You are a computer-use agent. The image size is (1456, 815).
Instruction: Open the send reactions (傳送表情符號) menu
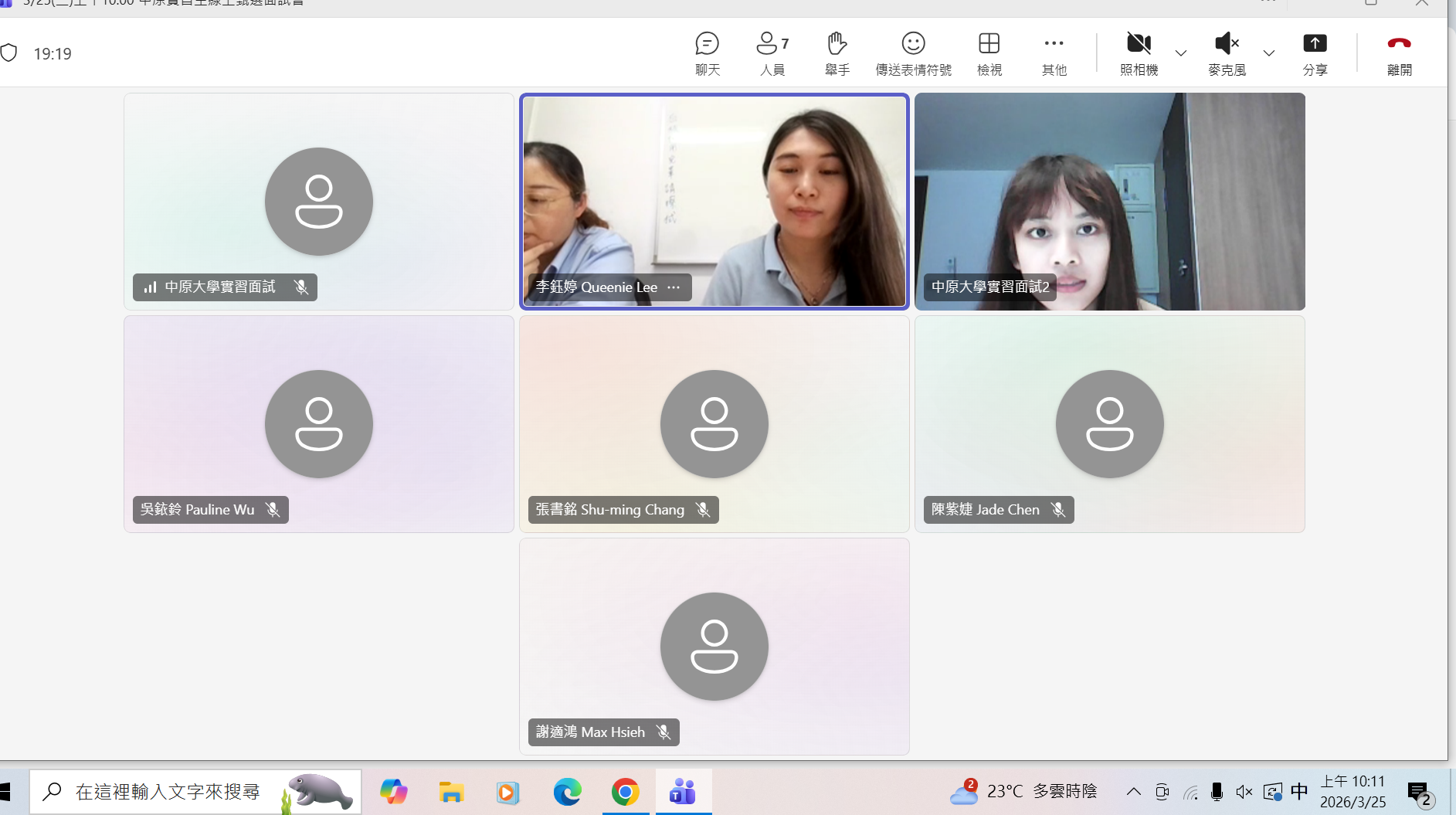pyautogui.click(x=913, y=53)
